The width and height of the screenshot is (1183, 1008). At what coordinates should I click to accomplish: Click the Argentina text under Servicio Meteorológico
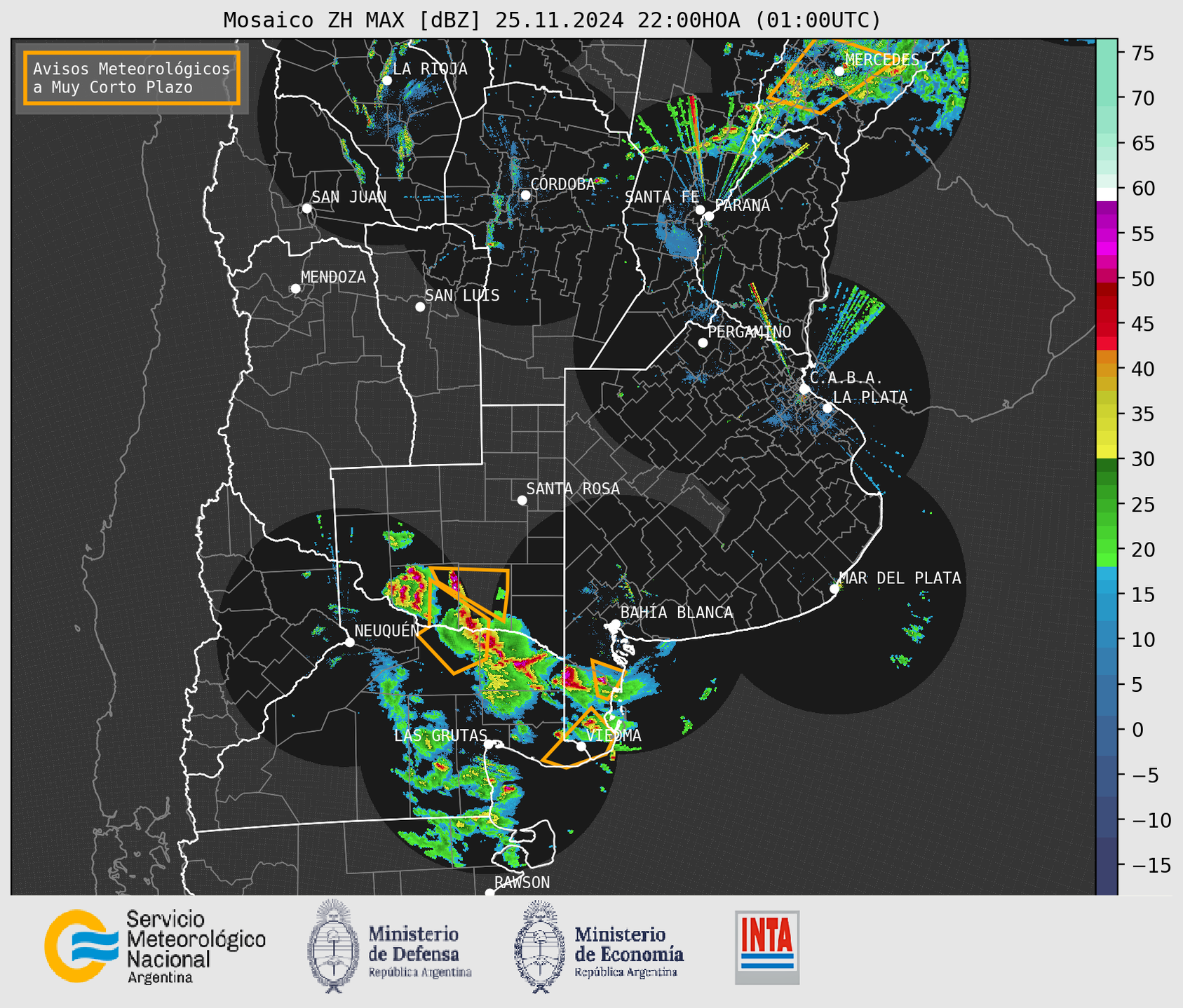[160, 977]
